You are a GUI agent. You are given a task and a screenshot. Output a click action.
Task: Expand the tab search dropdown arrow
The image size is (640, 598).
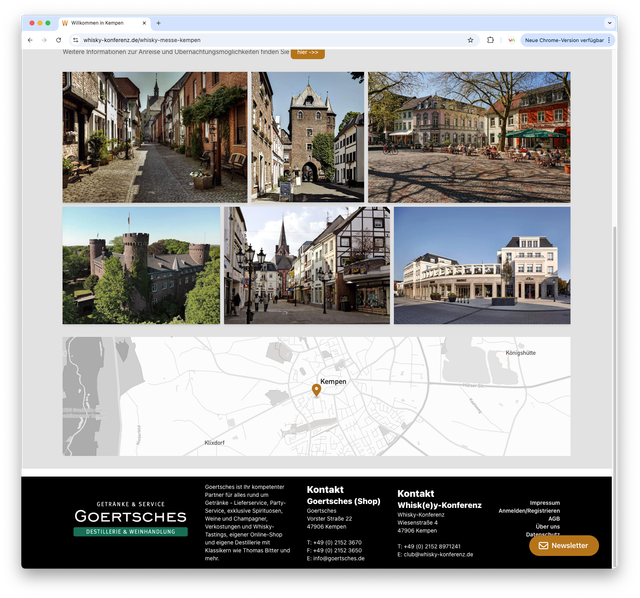click(608, 23)
